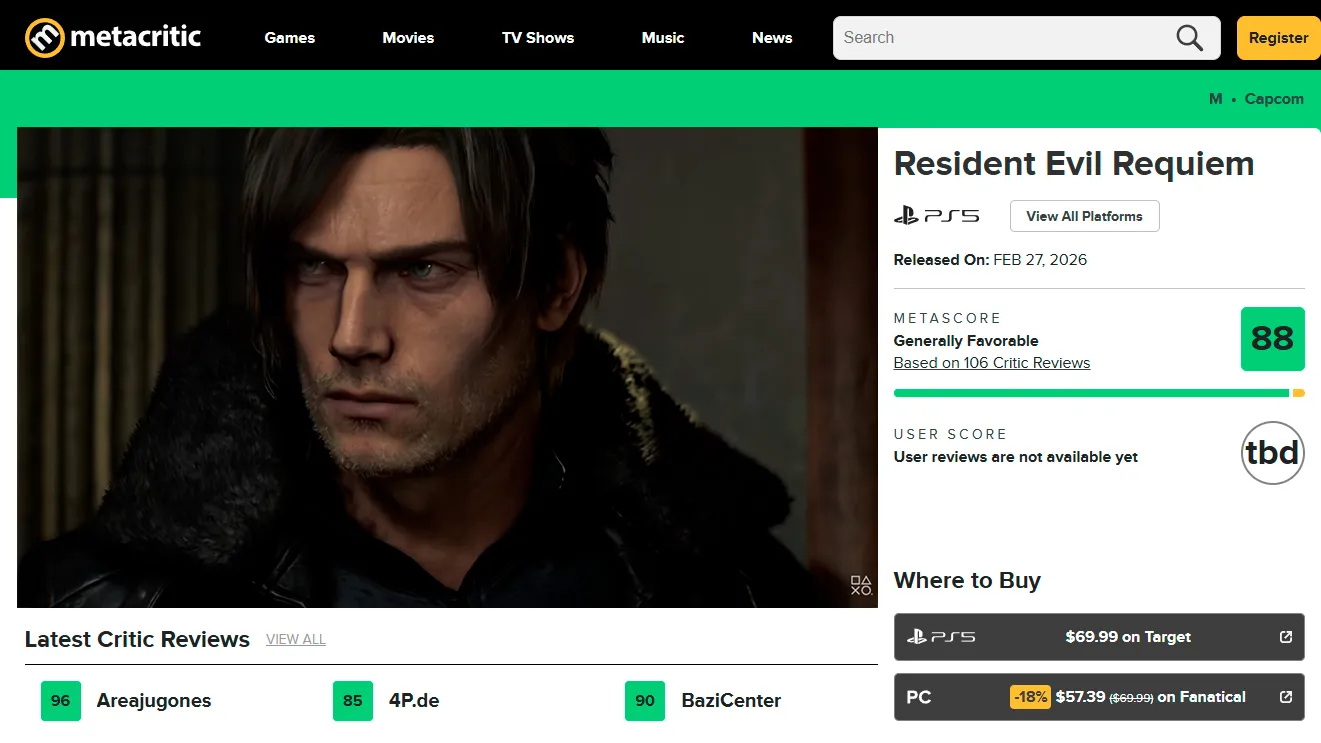Click the tbd user score circle
Screen dimensions: 1321x743
pyautogui.click(x=1273, y=453)
